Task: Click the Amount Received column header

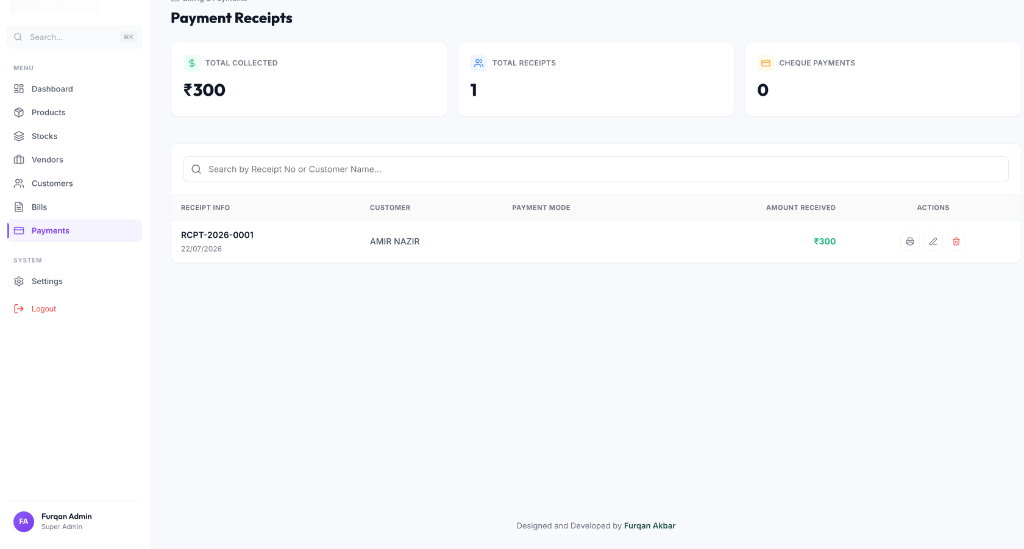Action: click(801, 208)
